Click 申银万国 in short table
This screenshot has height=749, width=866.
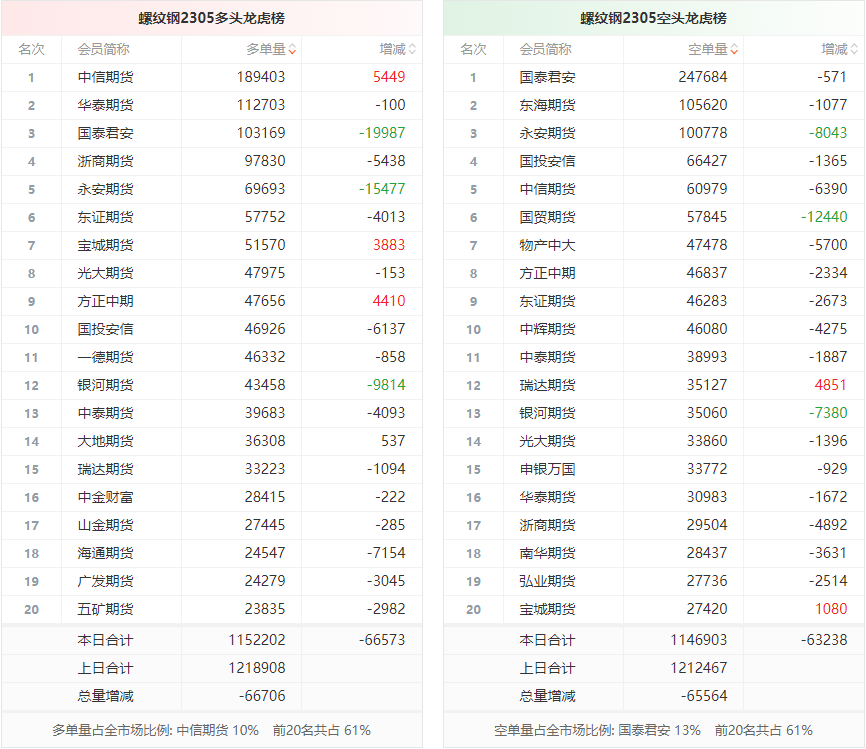[x=547, y=469]
